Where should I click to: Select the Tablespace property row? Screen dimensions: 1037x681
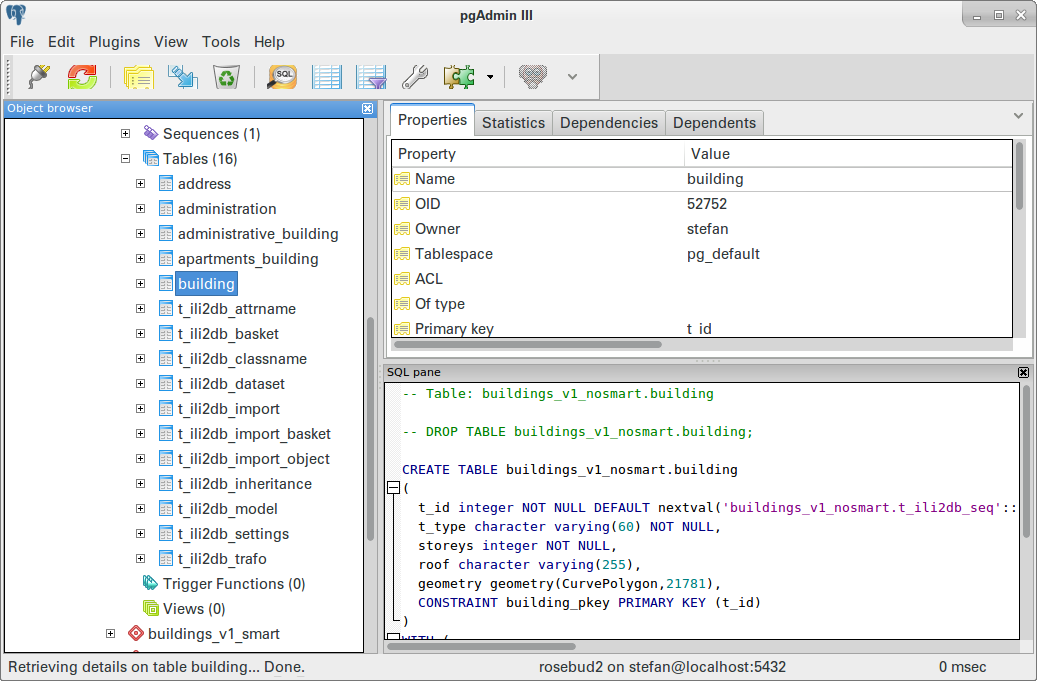pos(702,254)
